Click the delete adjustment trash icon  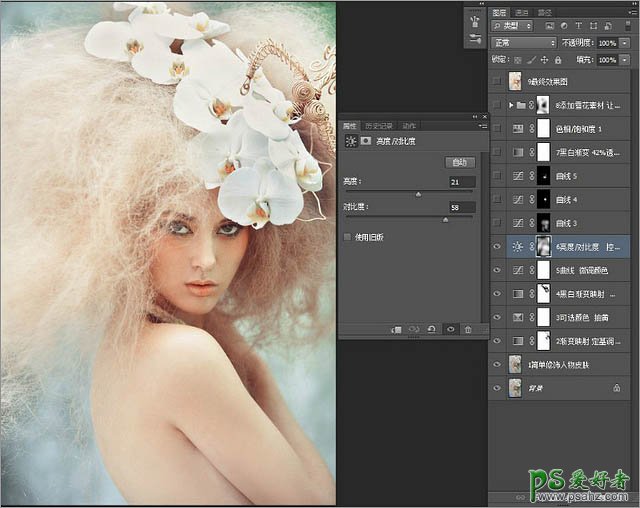click(x=467, y=328)
